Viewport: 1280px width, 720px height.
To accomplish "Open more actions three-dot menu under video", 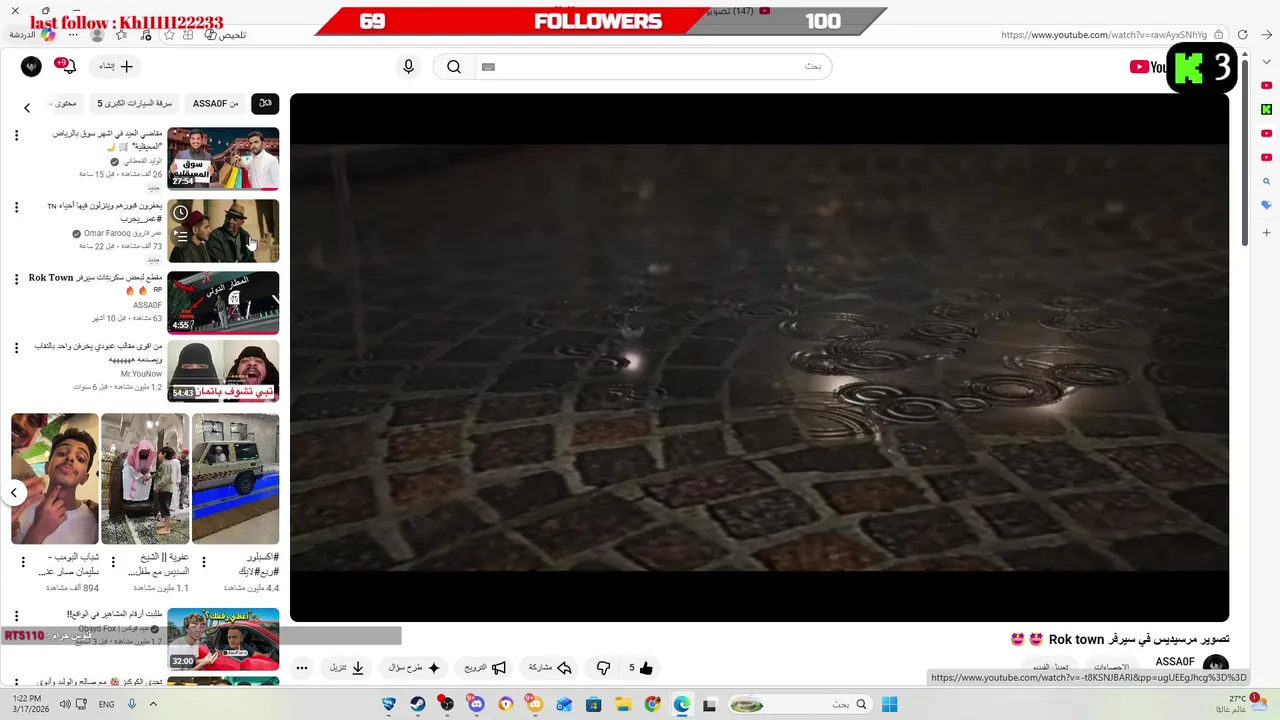I will tap(302, 668).
